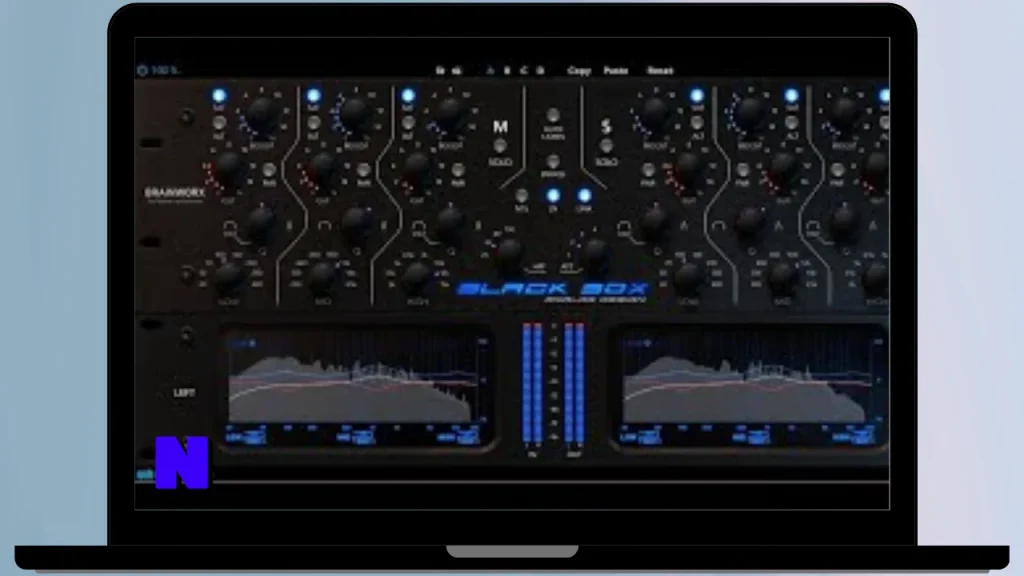Click the LEFT channel button beside analyzer
Screen dimensions: 1024x576
(x=184, y=392)
